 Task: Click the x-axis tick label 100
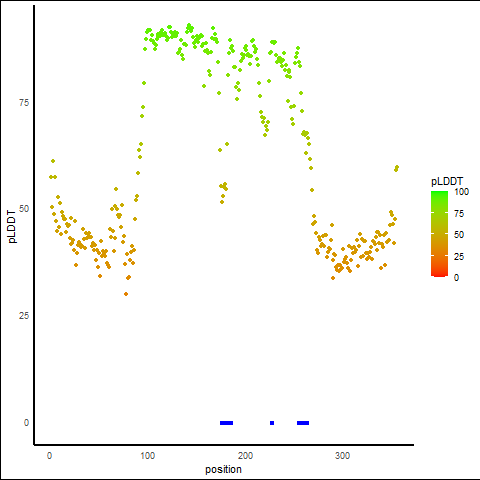click(x=147, y=456)
